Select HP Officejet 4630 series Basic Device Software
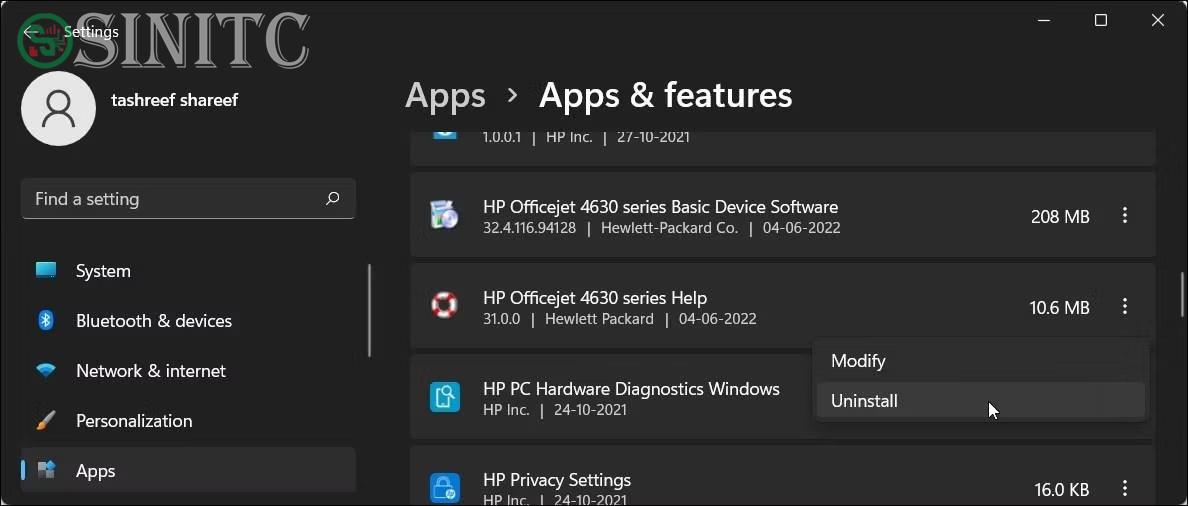The image size is (1188, 506). 783,216
